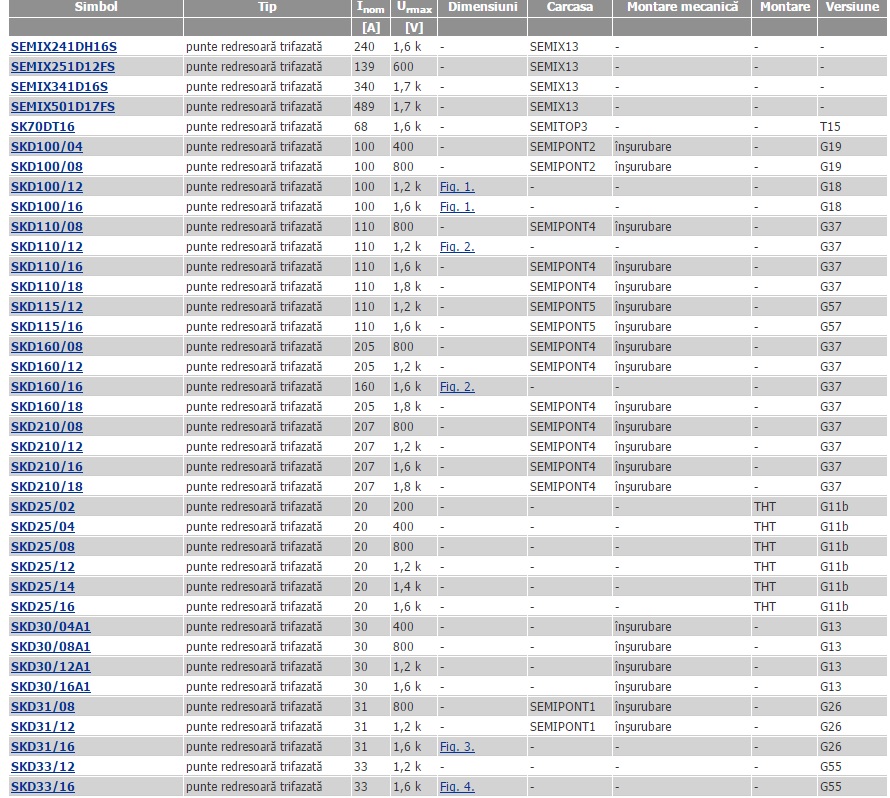Open the SKD110/08 product link

[47, 227]
